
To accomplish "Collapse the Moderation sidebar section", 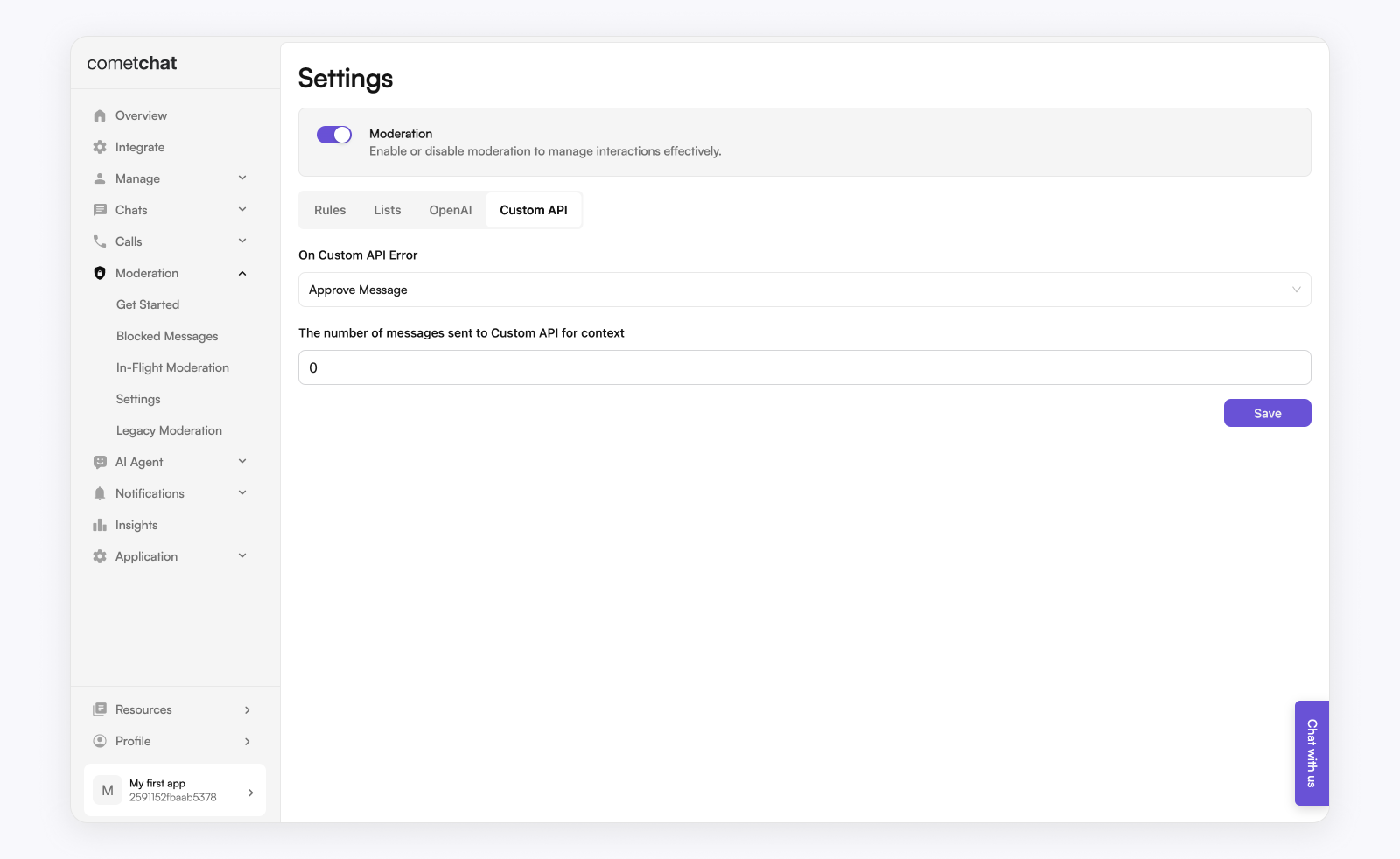I will (242, 273).
